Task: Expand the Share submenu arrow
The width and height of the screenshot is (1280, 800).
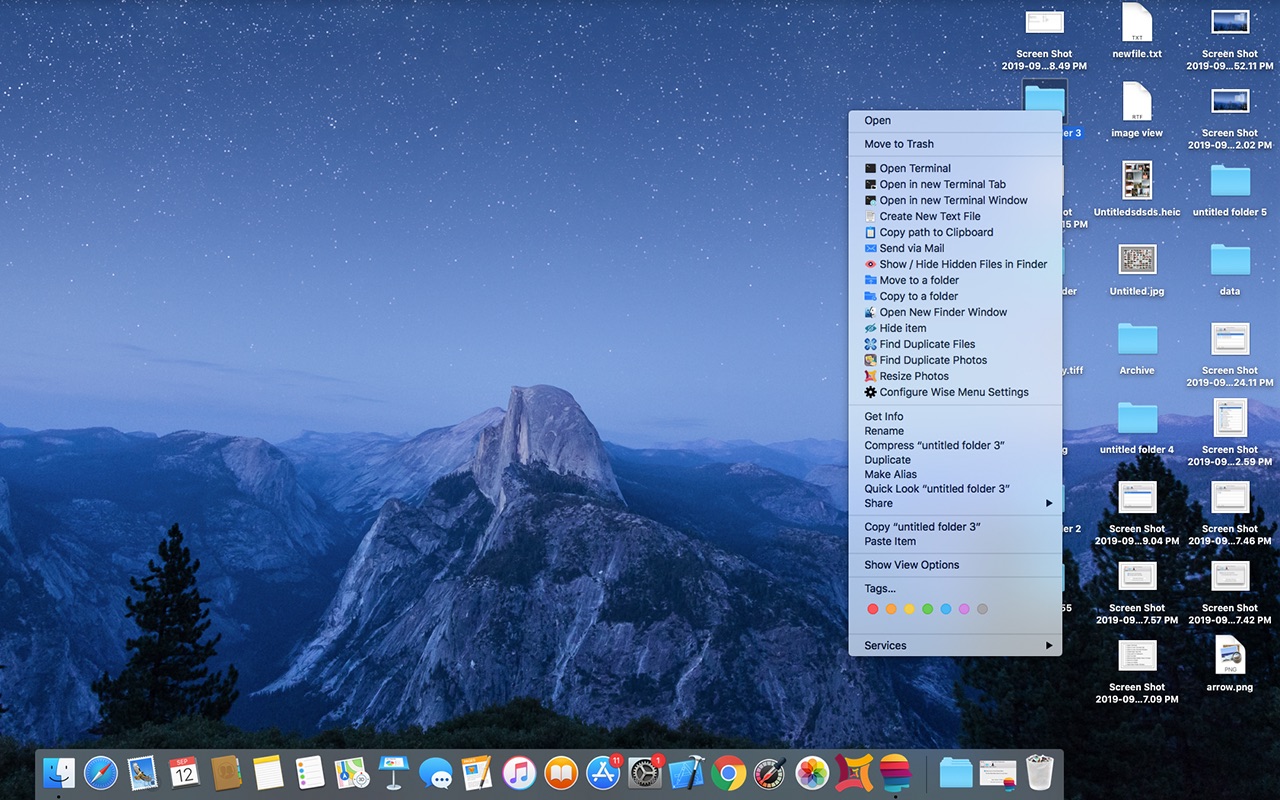Action: [x=1049, y=503]
